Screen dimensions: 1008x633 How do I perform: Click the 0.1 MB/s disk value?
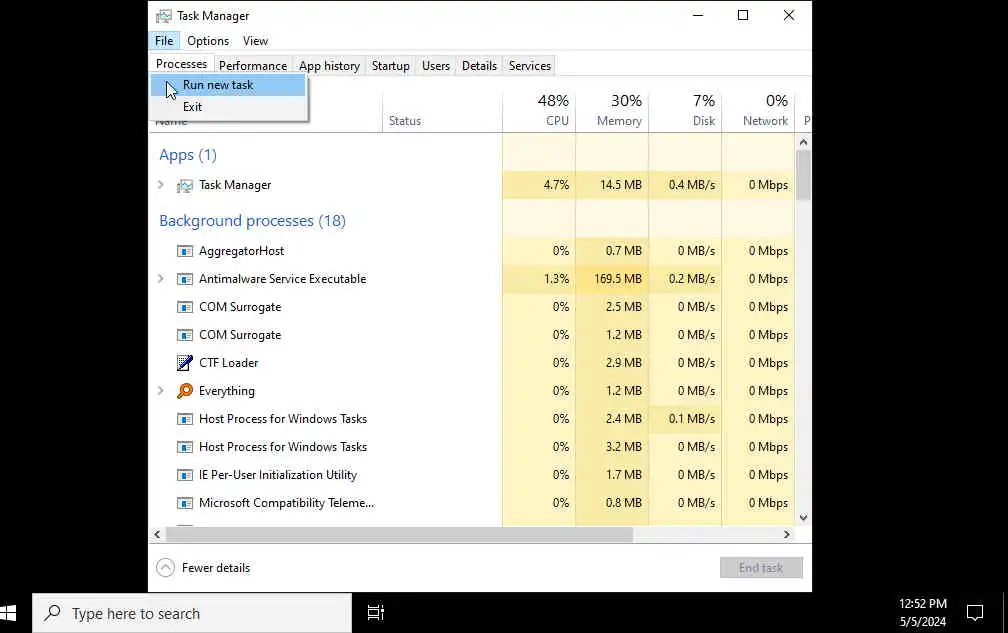pos(692,419)
